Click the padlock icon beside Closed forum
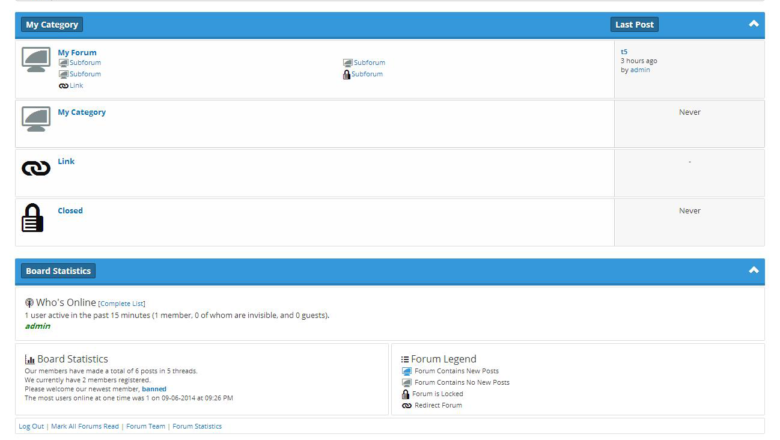 pyautogui.click(x=34, y=217)
